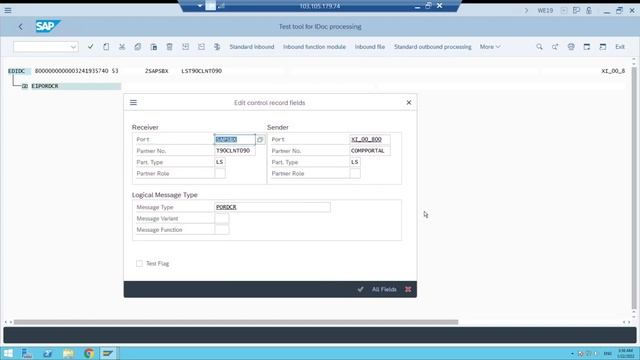Viewport: 640px width, 360px height.
Task: Click Standard outbound processing button
Action: [433, 47]
